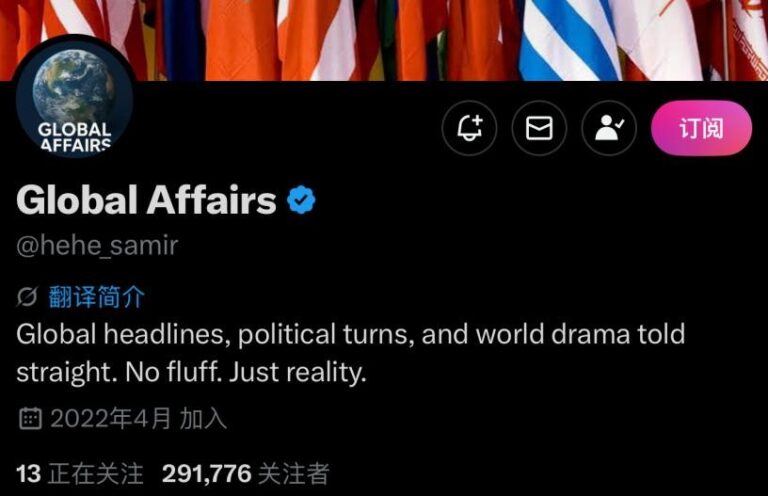Open the Global Affairs globe avatar
This screenshot has height=496, width=768.
coord(74,98)
